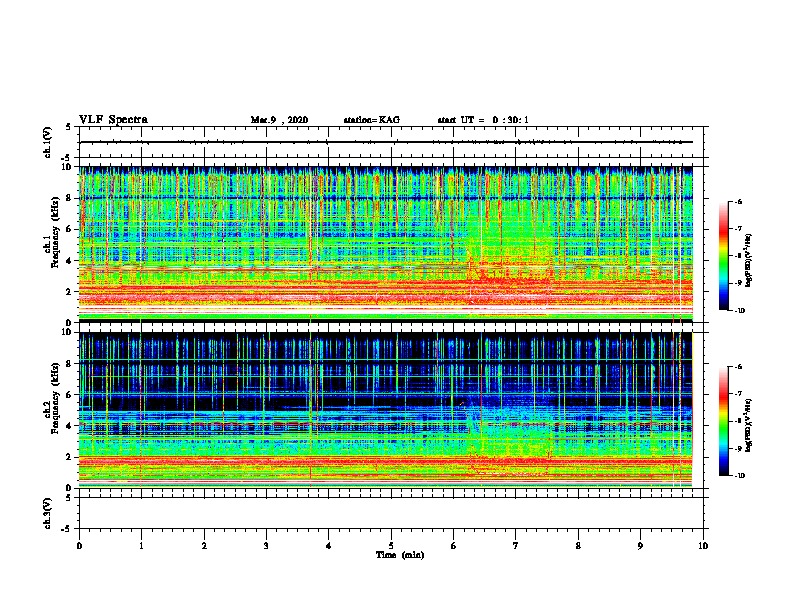Click the "-10" label on ch.1 color bar
792x612 pixels.
(x=739, y=311)
